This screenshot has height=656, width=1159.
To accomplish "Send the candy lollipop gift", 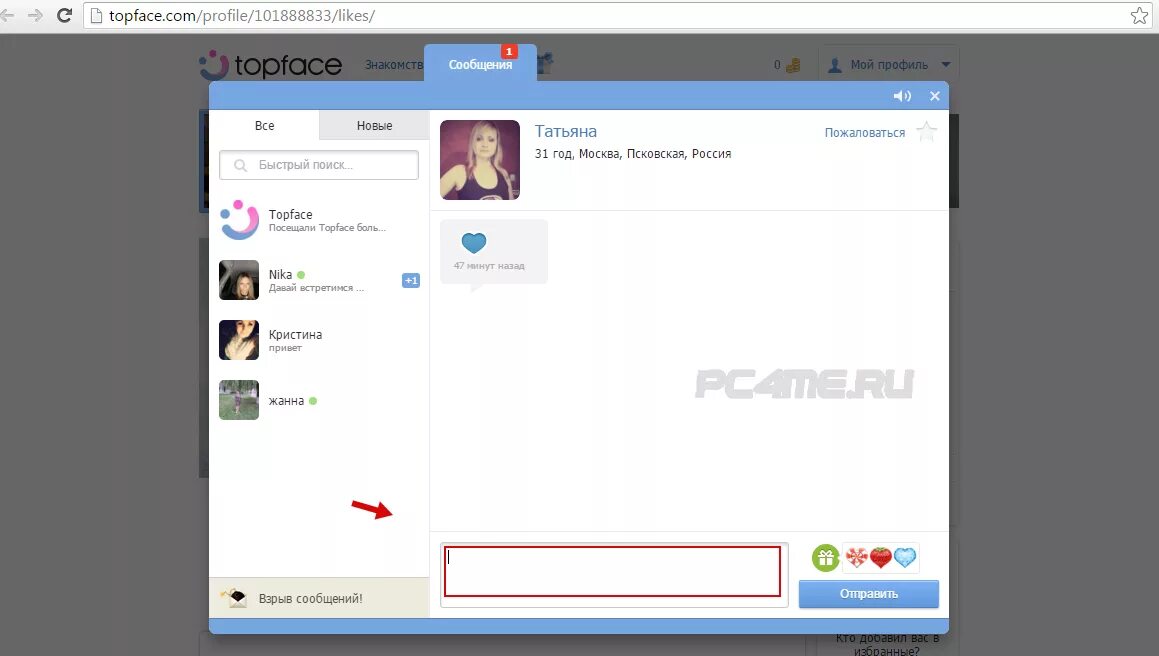I will (856, 558).
